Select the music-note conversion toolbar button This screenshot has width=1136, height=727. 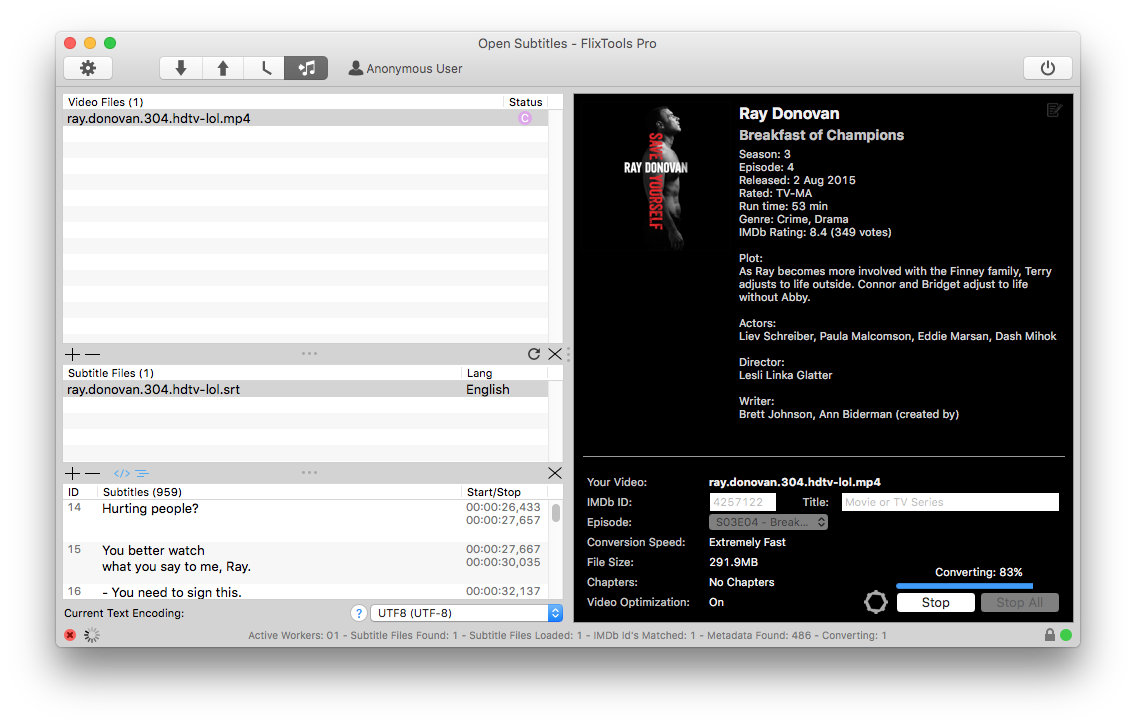click(x=306, y=68)
